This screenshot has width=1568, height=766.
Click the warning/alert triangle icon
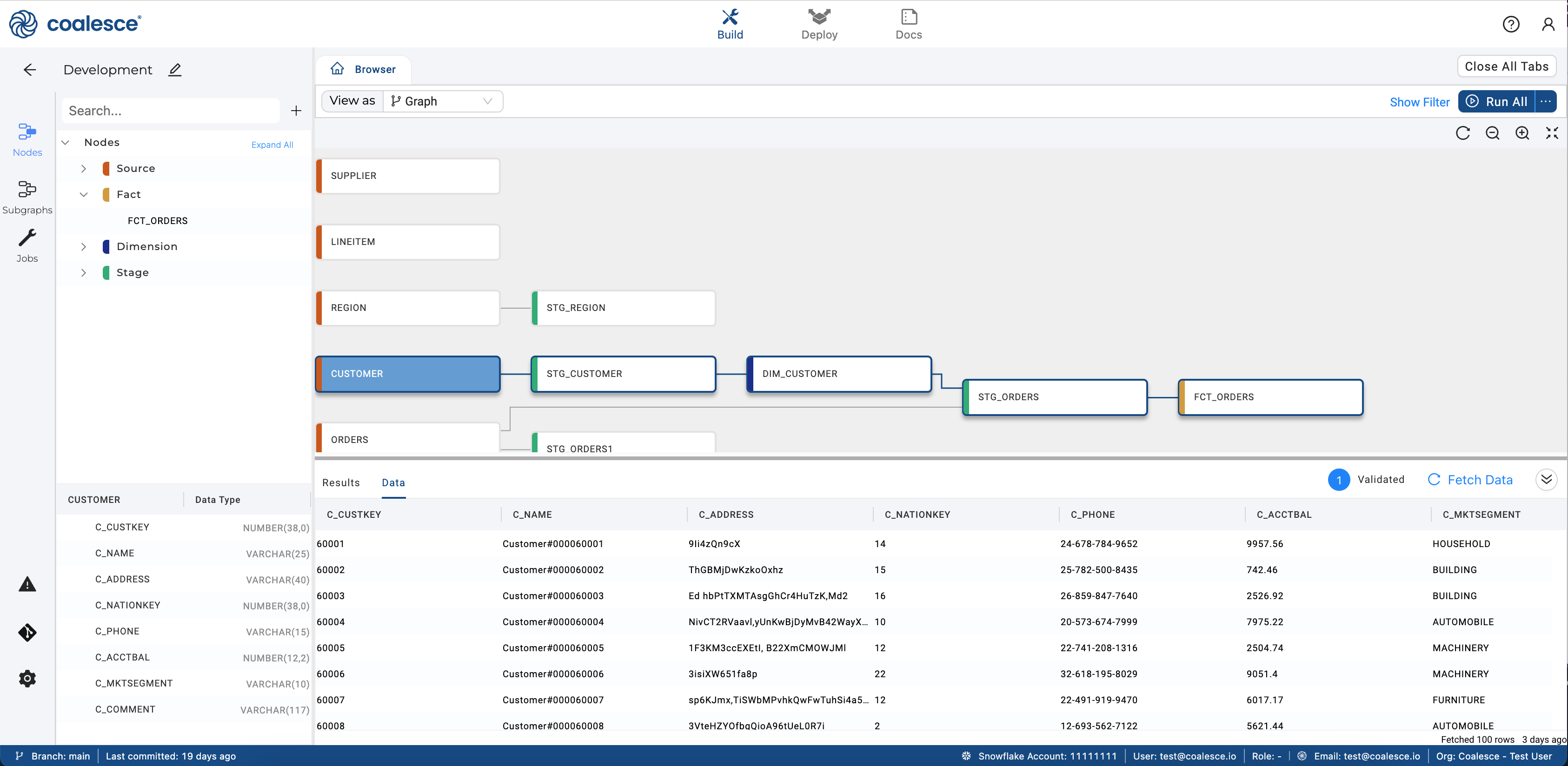coord(27,584)
